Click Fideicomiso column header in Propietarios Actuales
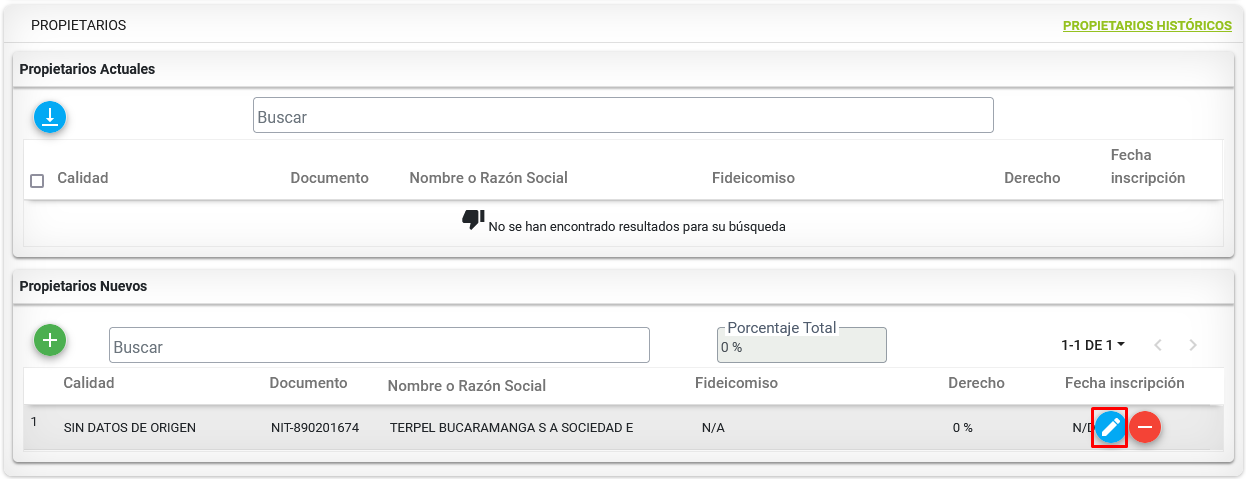Image resolution: width=1246 pixels, height=479 pixels. [x=753, y=178]
